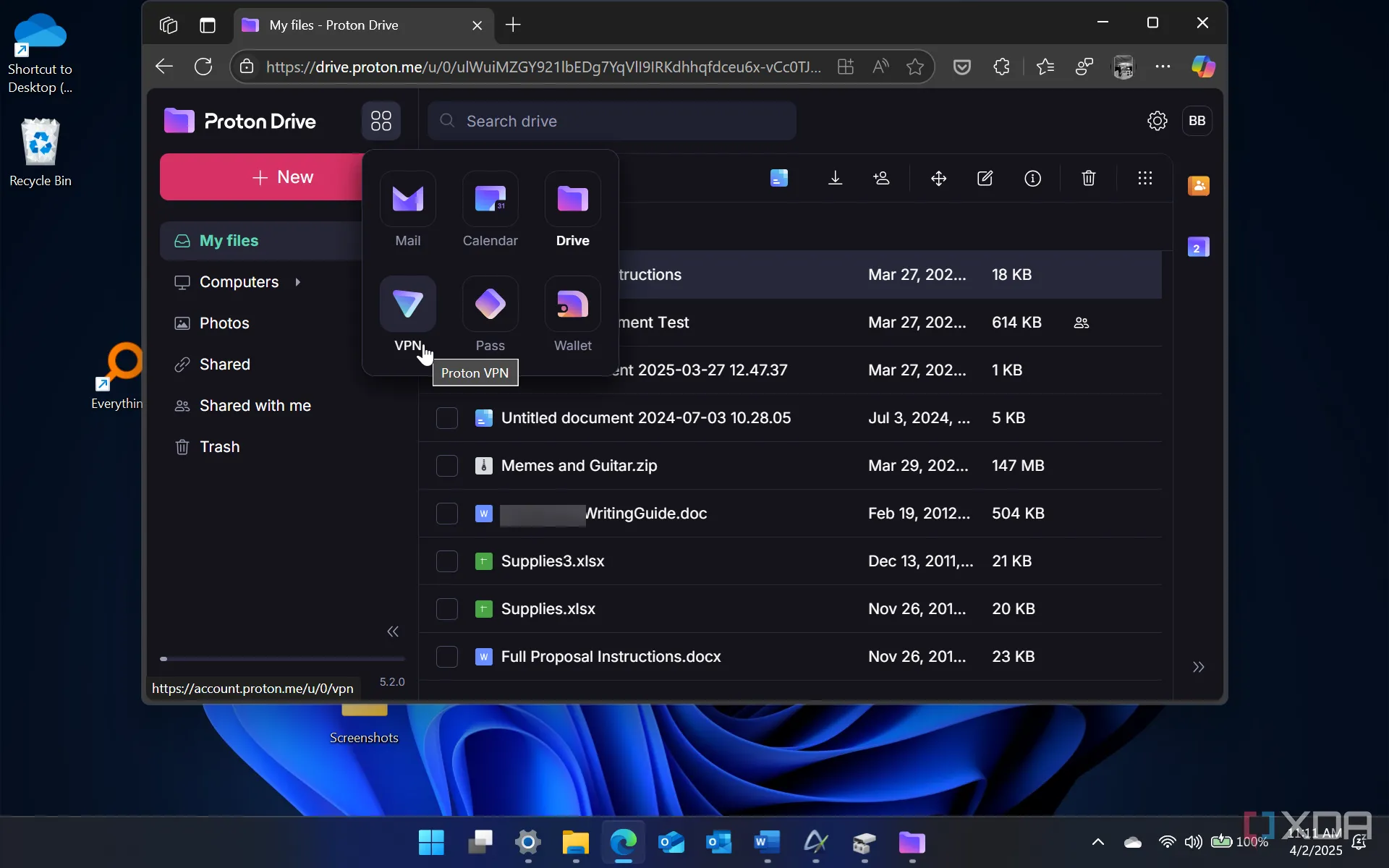This screenshot has height=868, width=1389.
Task: Click the Read aloud icon in address bar
Action: click(880, 67)
